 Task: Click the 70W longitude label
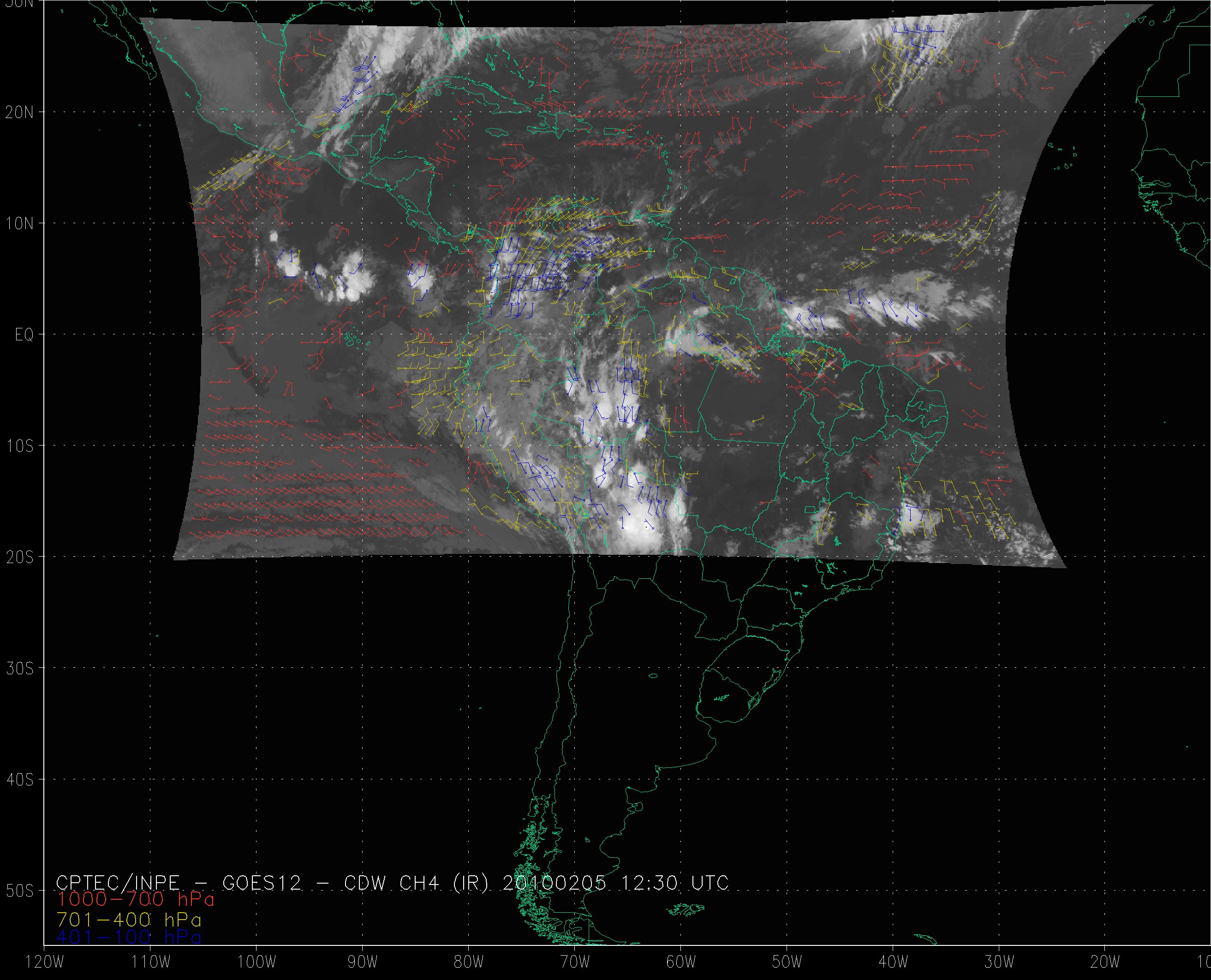[575, 962]
